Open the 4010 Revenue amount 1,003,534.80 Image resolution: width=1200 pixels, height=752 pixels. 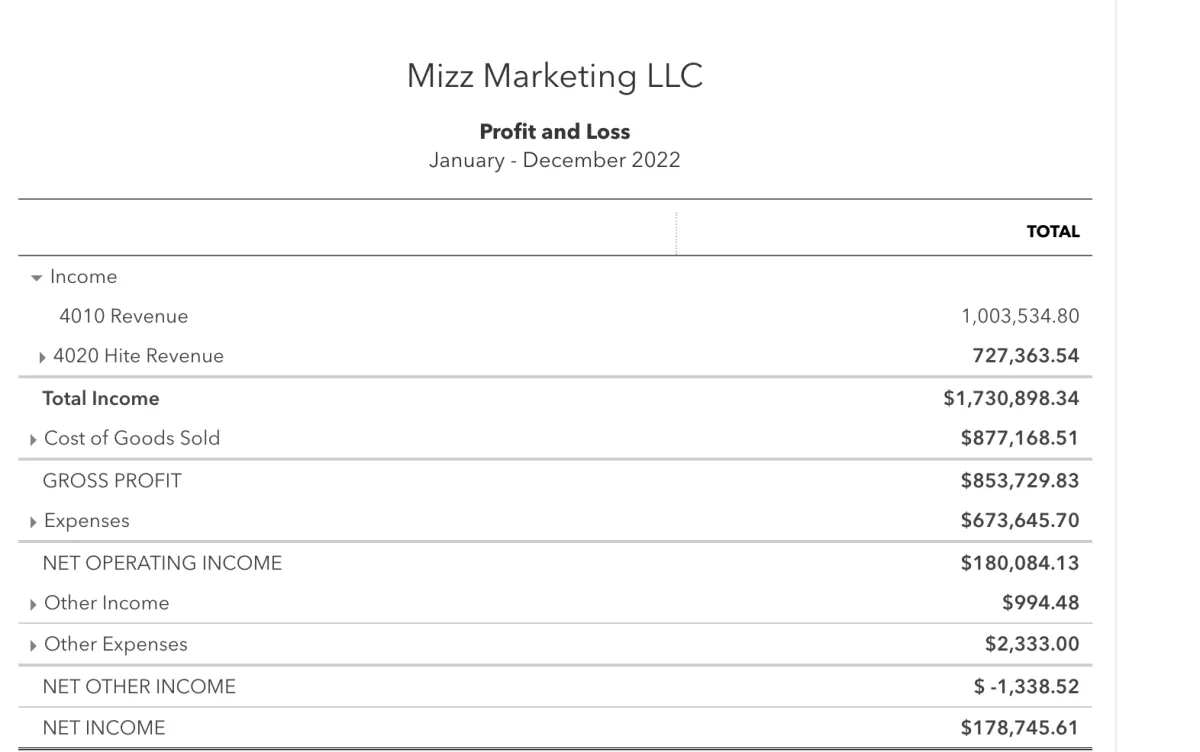point(1020,317)
